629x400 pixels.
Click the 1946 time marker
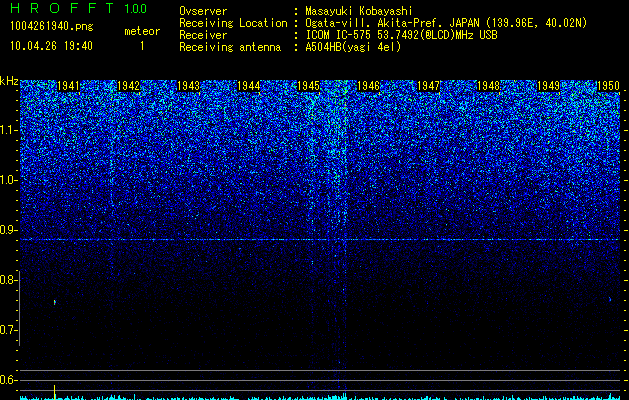coord(368,86)
